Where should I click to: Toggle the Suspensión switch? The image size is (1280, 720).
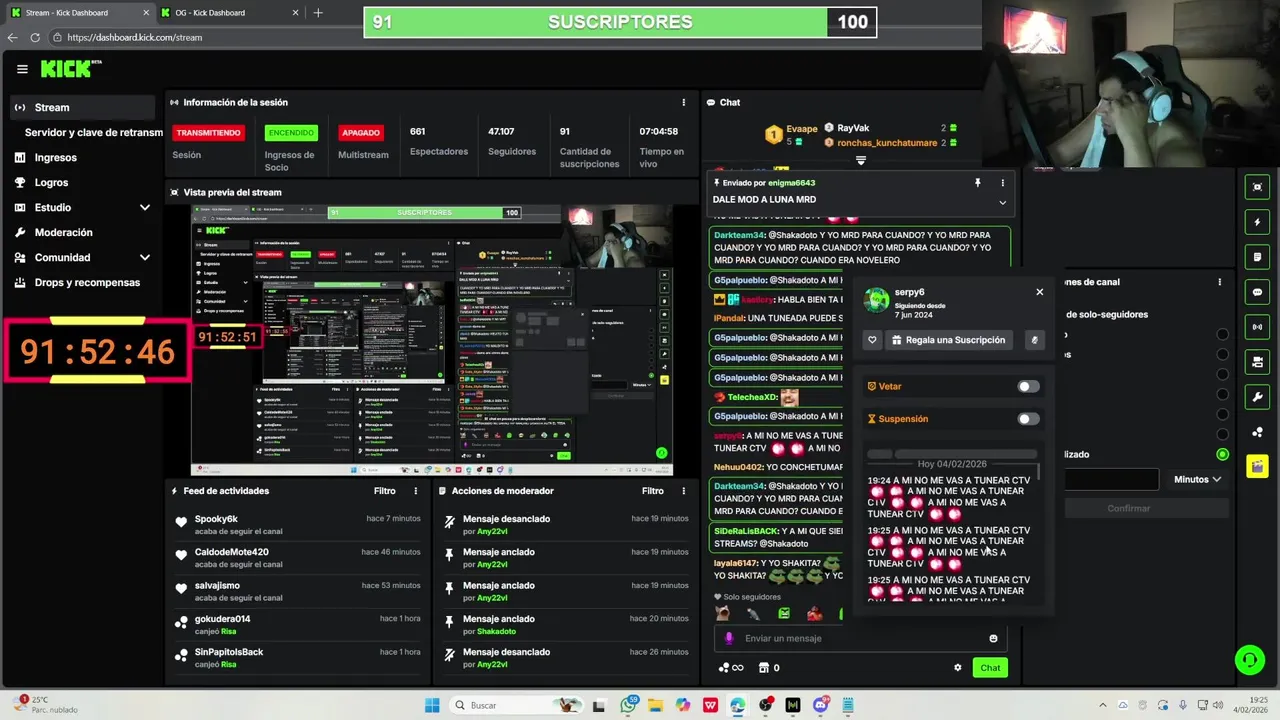[x=1028, y=419]
